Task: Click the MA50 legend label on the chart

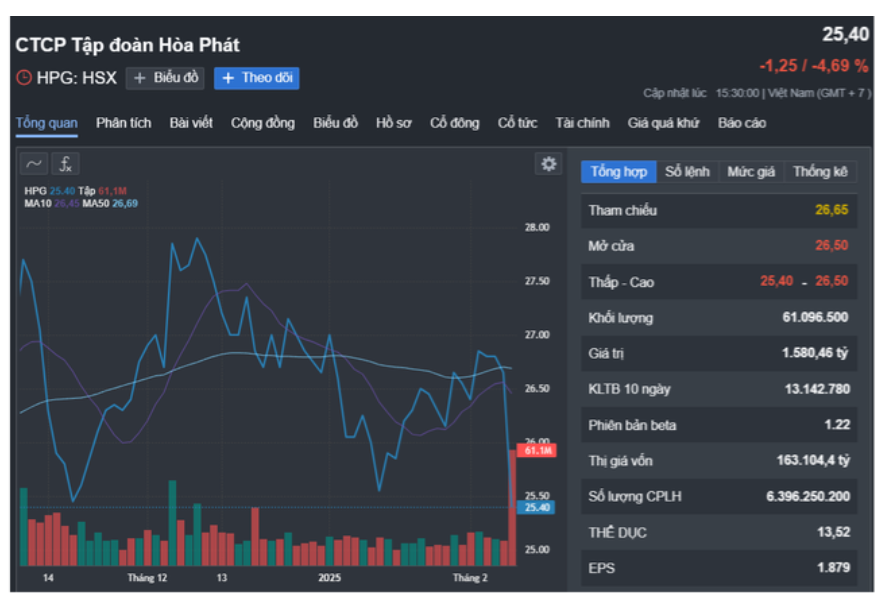Action: pos(96,203)
